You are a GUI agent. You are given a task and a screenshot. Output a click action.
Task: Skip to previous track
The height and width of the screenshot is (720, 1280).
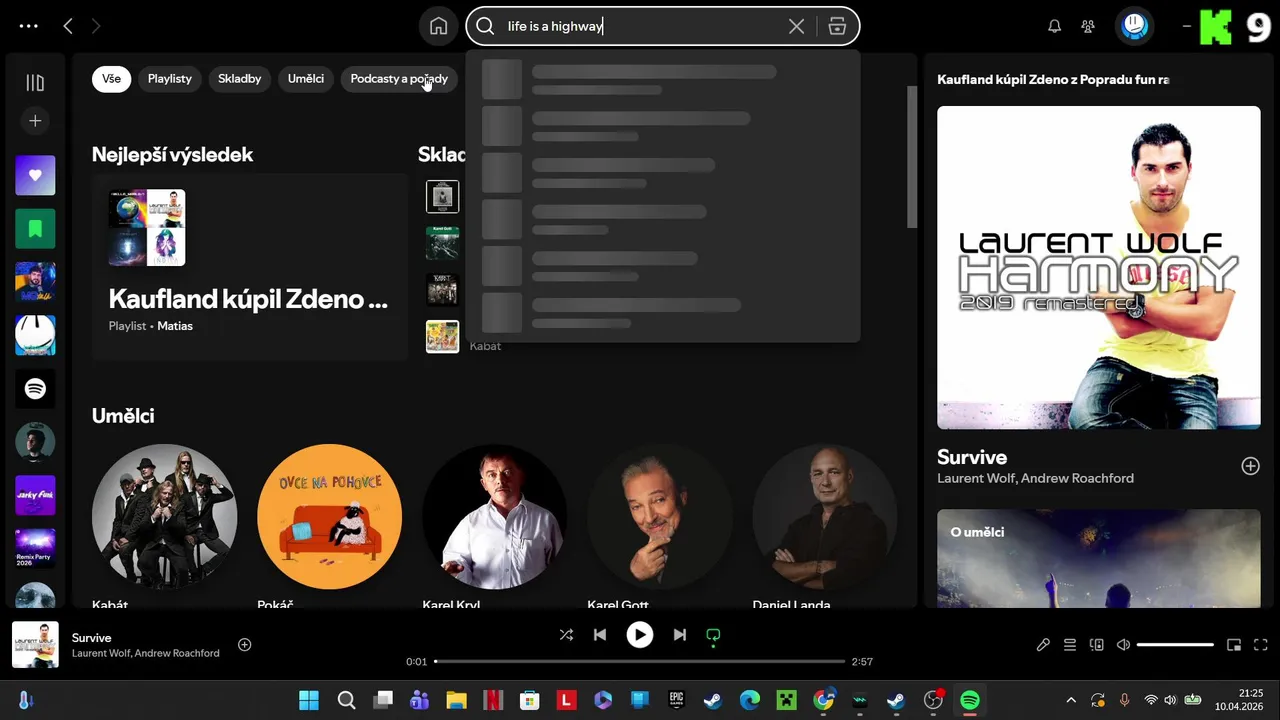pyautogui.click(x=600, y=635)
